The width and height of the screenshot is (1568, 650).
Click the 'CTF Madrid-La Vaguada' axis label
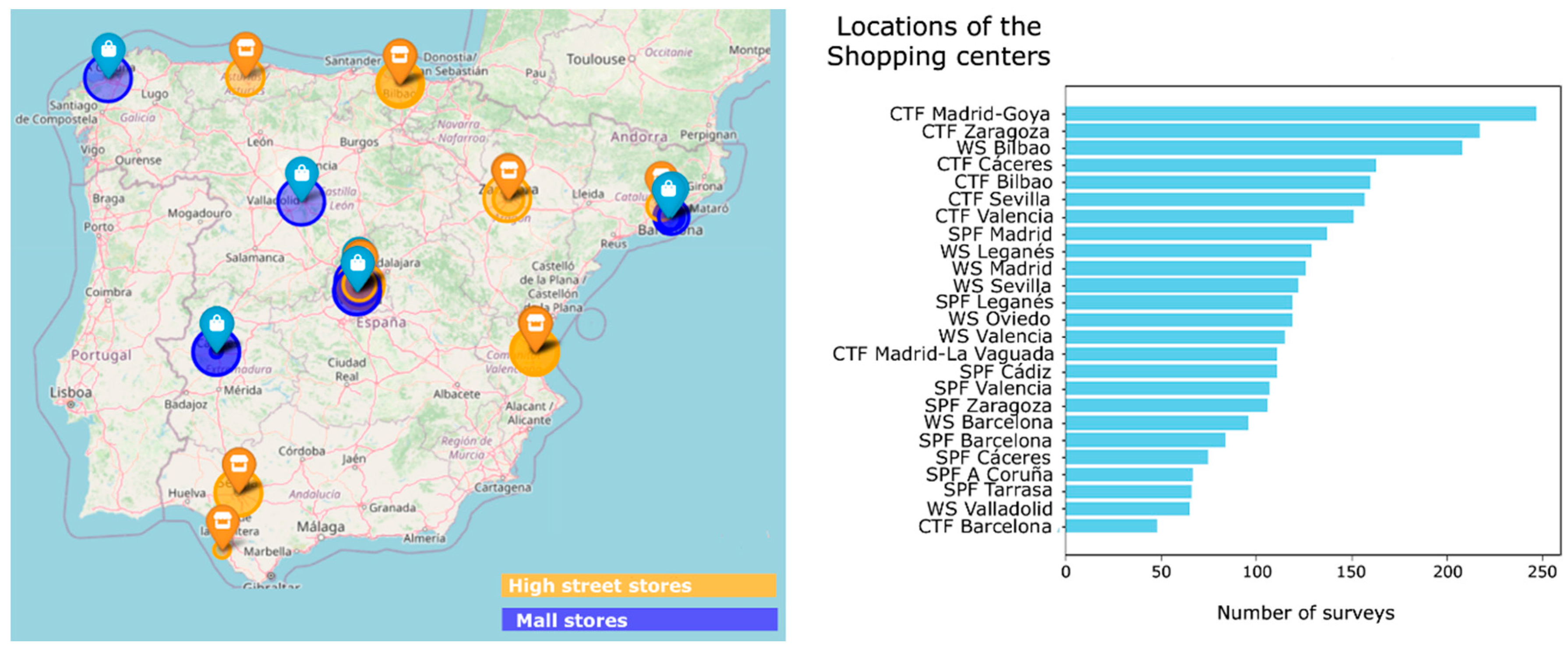943,354
